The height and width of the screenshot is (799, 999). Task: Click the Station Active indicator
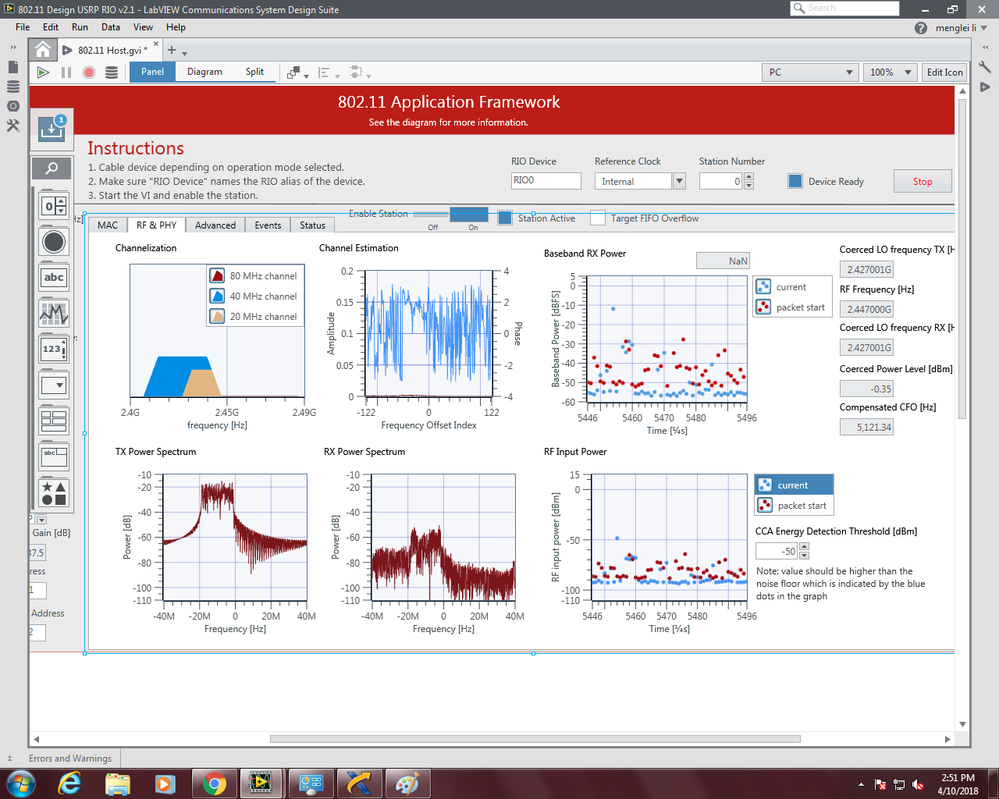point(505,218)
